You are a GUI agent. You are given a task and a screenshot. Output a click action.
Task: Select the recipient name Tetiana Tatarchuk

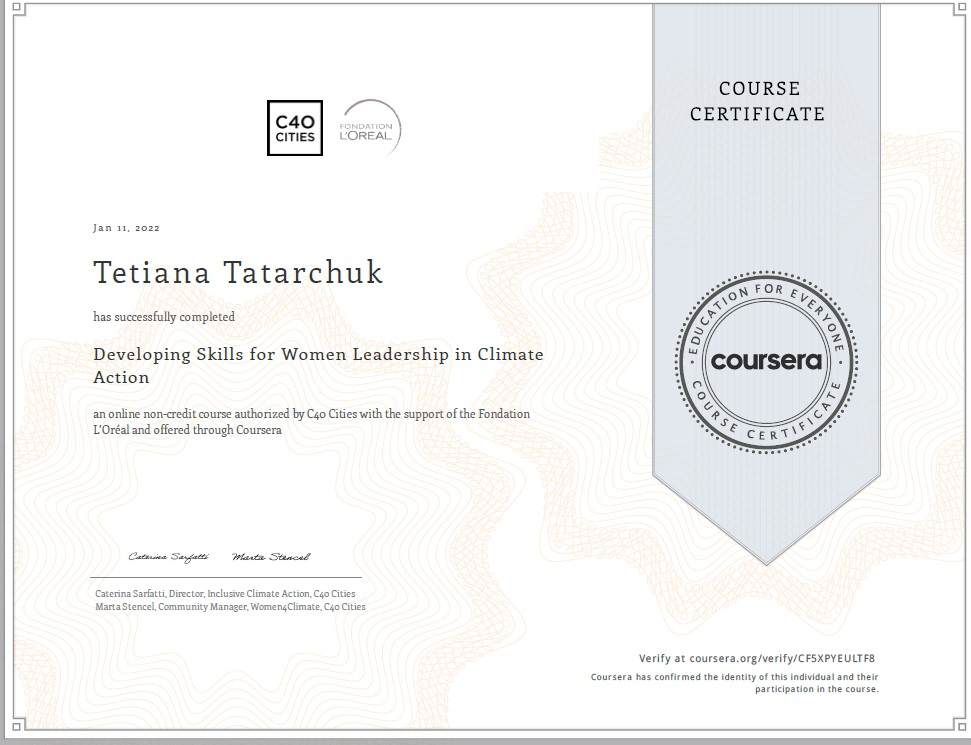point(238,272)
